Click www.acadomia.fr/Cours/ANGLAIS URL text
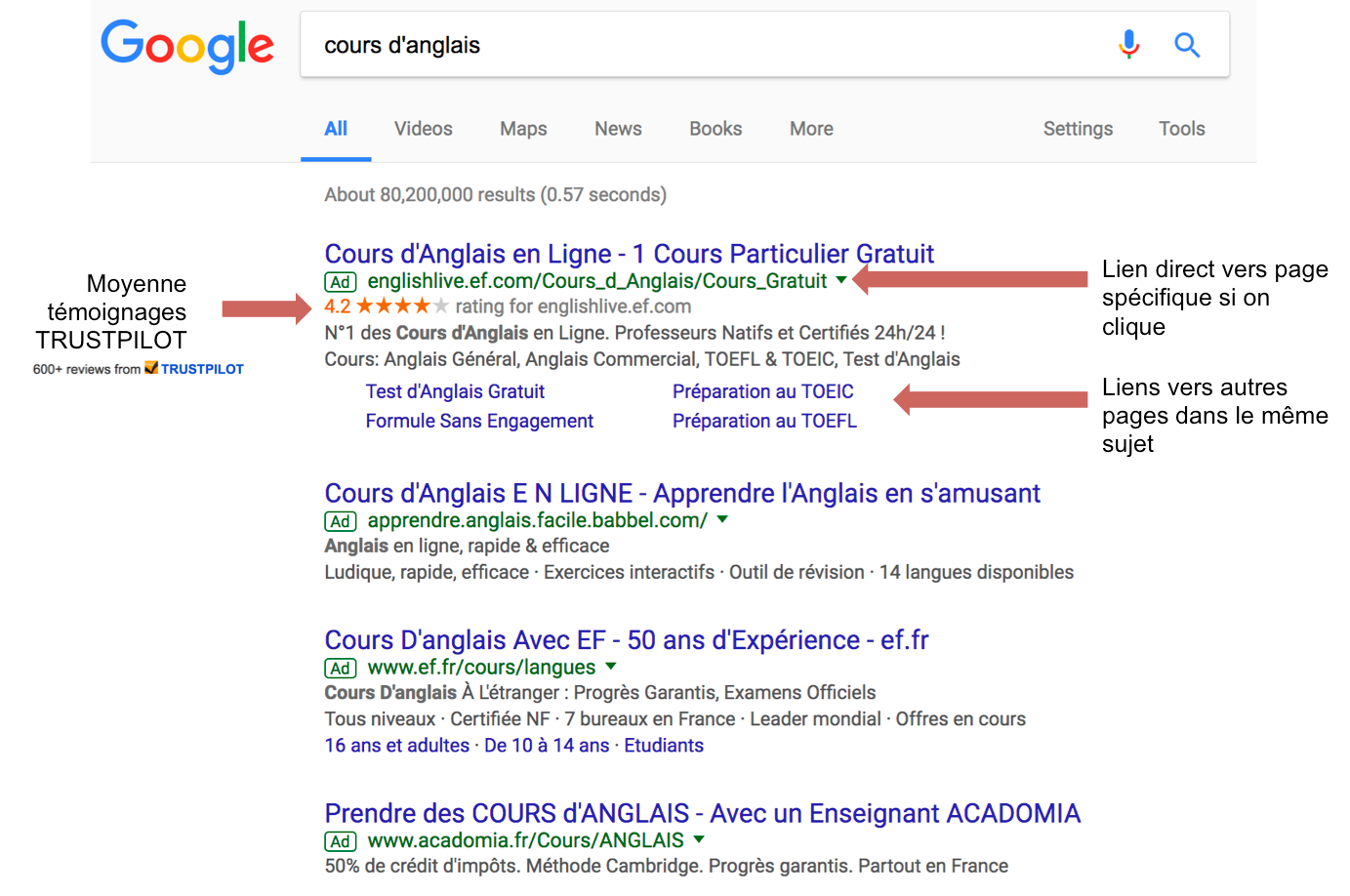Viewport: 1350px width, 896px height. pos(526,840)
